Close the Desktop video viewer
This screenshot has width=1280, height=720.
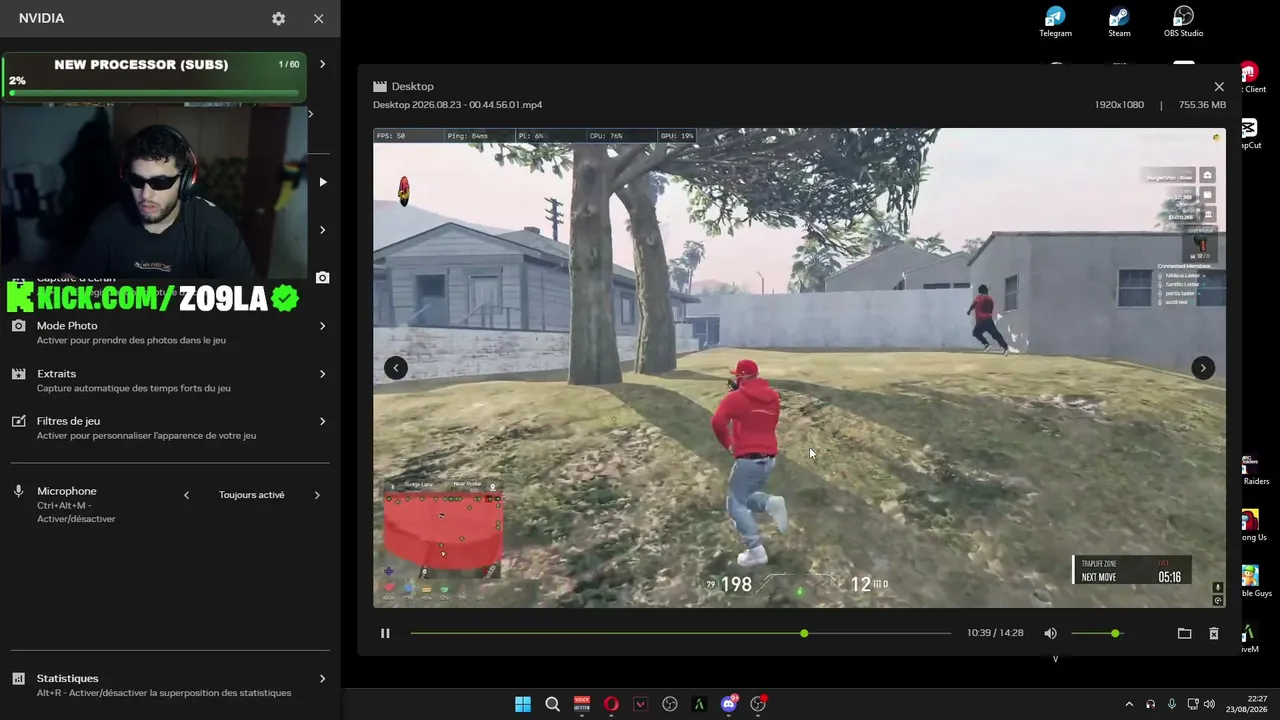1218,87
